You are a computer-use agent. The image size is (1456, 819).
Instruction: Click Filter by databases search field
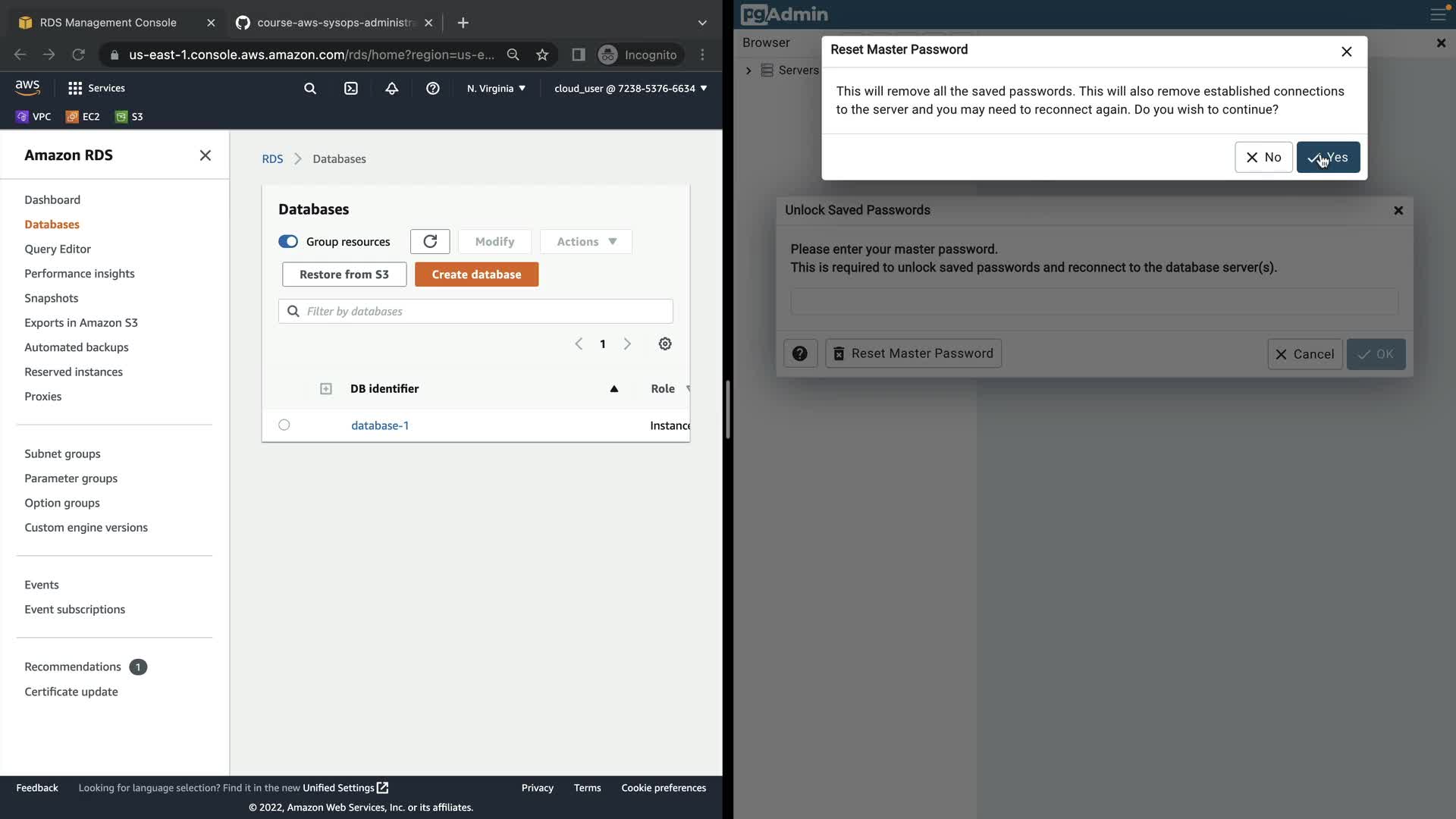coord(485,312)
